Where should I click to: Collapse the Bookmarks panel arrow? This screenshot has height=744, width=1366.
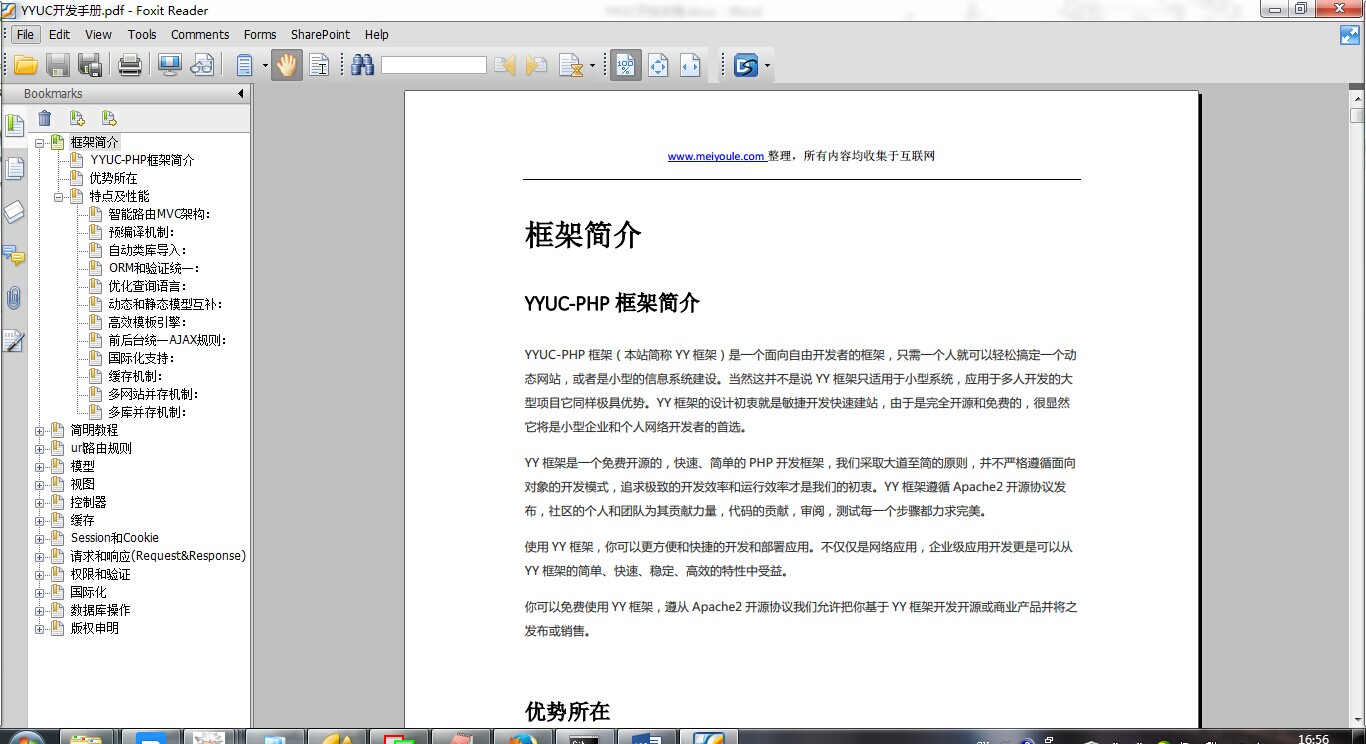coord(240,94)
